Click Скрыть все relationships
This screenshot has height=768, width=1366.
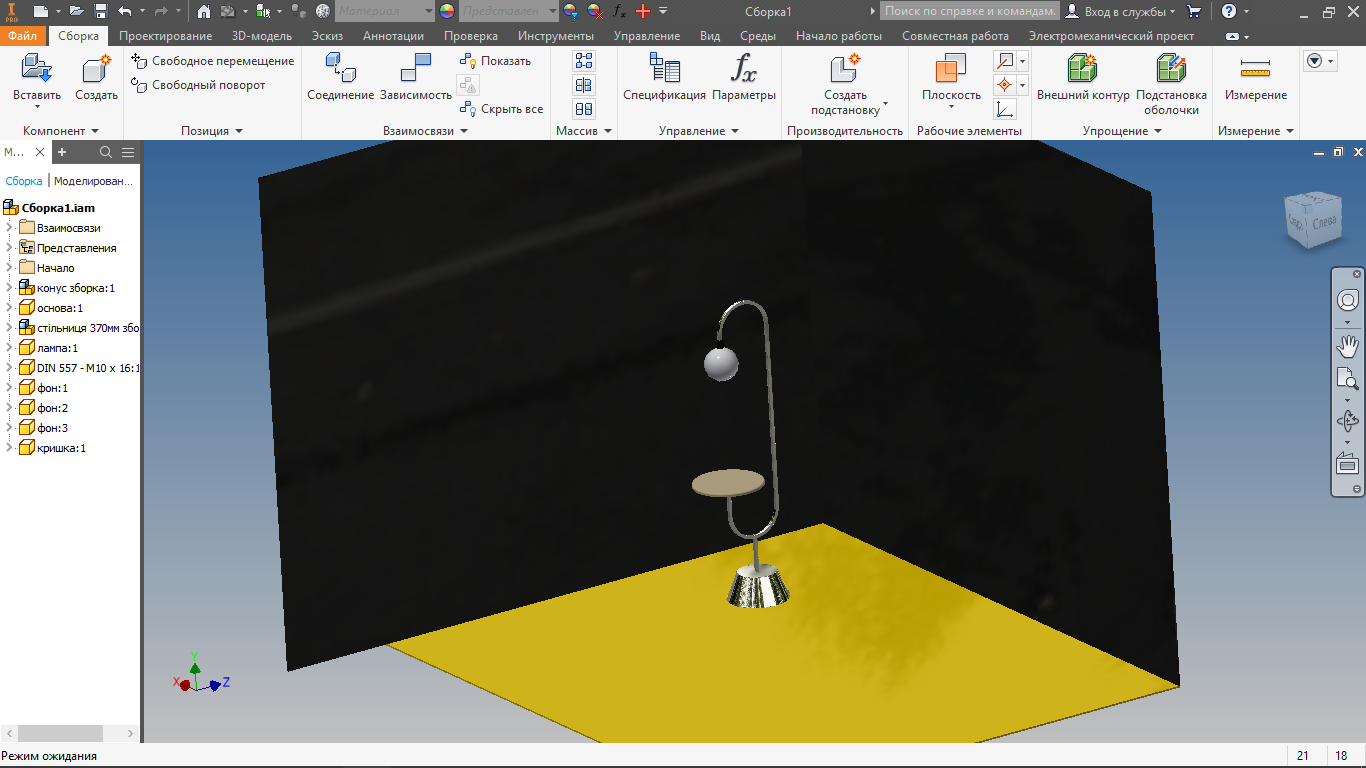coord(501,109)
